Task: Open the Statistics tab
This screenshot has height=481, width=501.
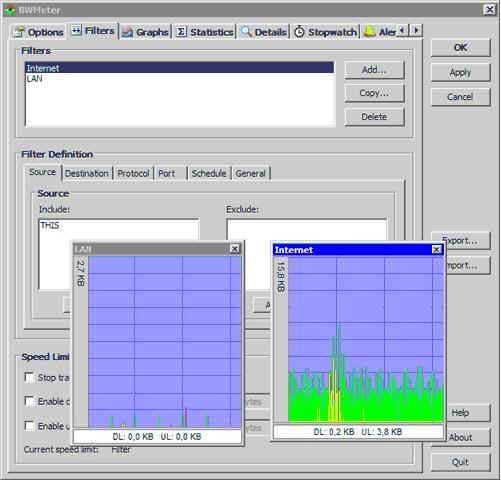Action: (x=204, y=32)
